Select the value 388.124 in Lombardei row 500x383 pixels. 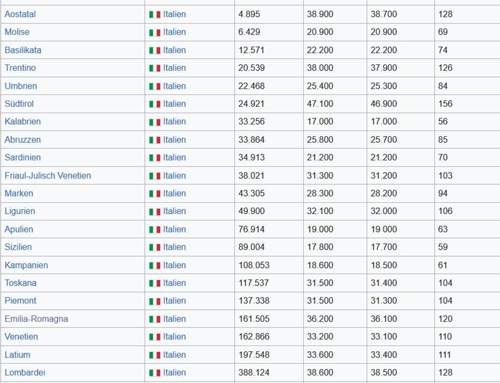pyautogui.click(x=254, y=372)
